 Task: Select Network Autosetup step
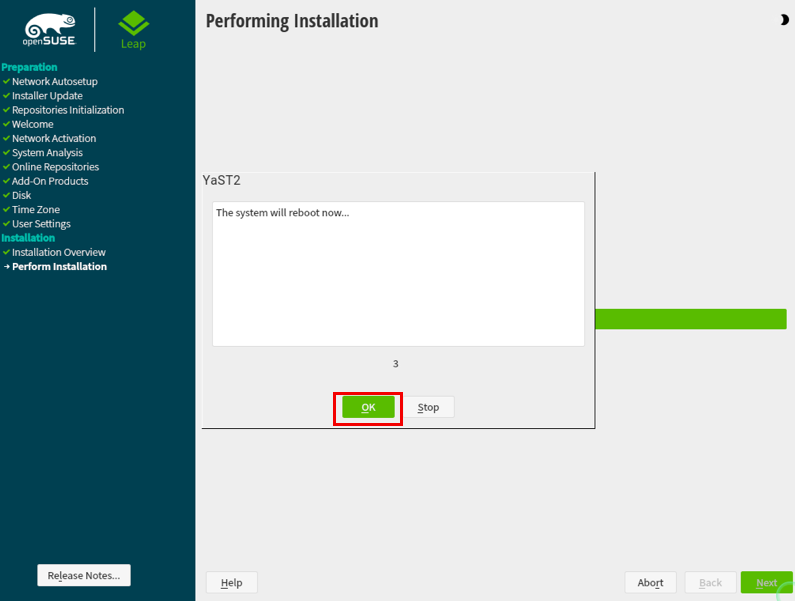pyautogui.click(x=55, y=81)
